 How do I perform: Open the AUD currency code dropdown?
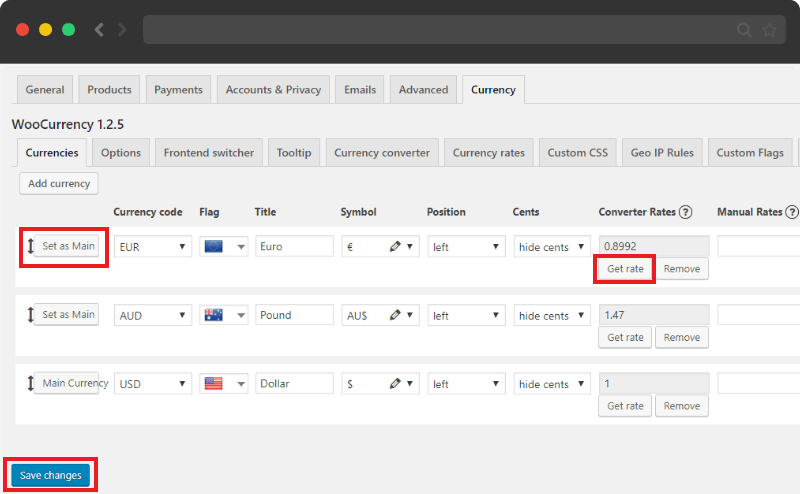(x=153, y=315)
